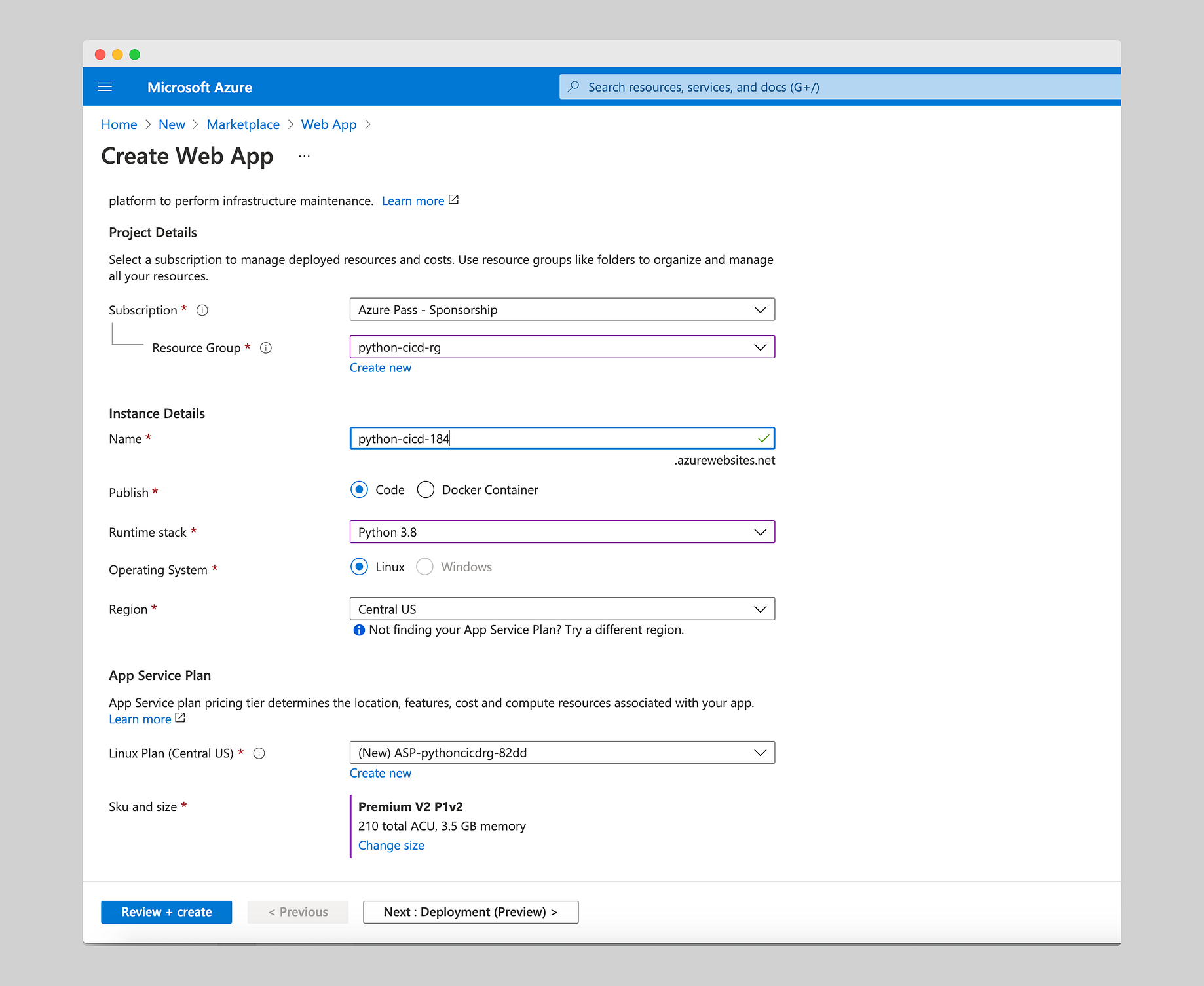
Task: Open Learn more about infrastructure maintenance
Action: pyautogui.click(x=413, y=201)
